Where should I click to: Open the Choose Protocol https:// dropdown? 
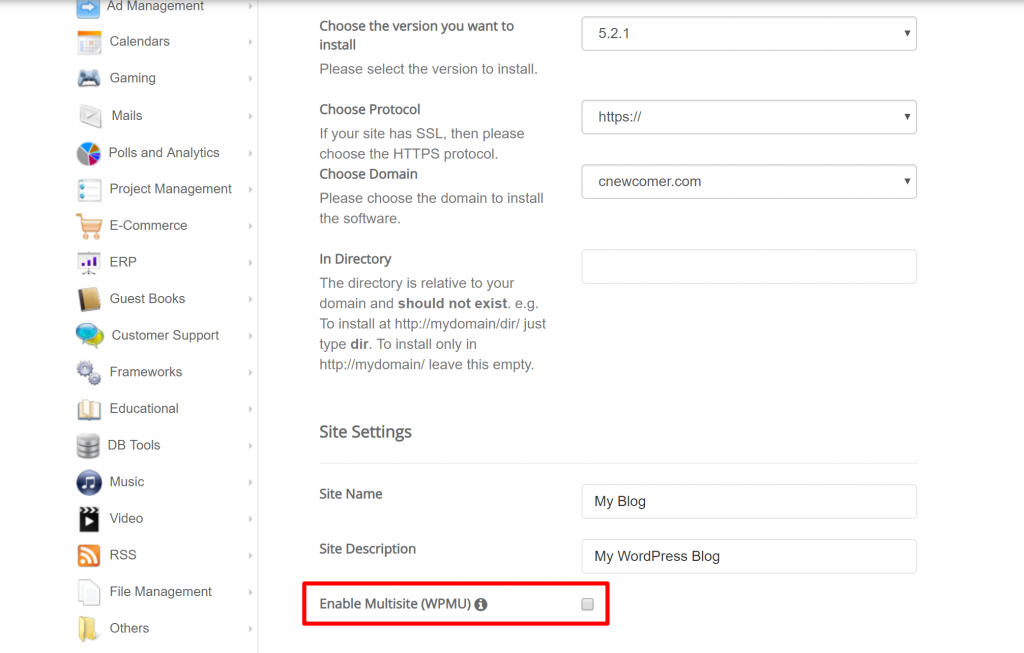748,117
